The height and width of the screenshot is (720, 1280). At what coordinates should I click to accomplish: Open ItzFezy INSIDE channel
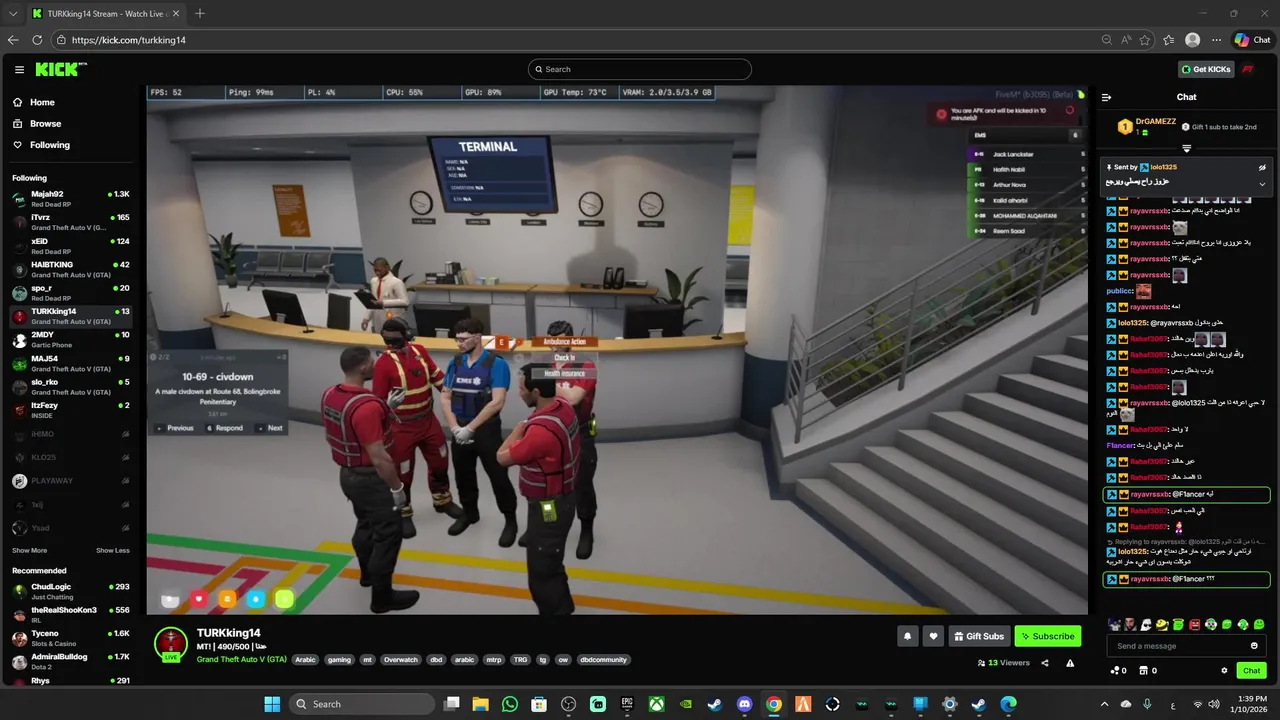(70, 409)
